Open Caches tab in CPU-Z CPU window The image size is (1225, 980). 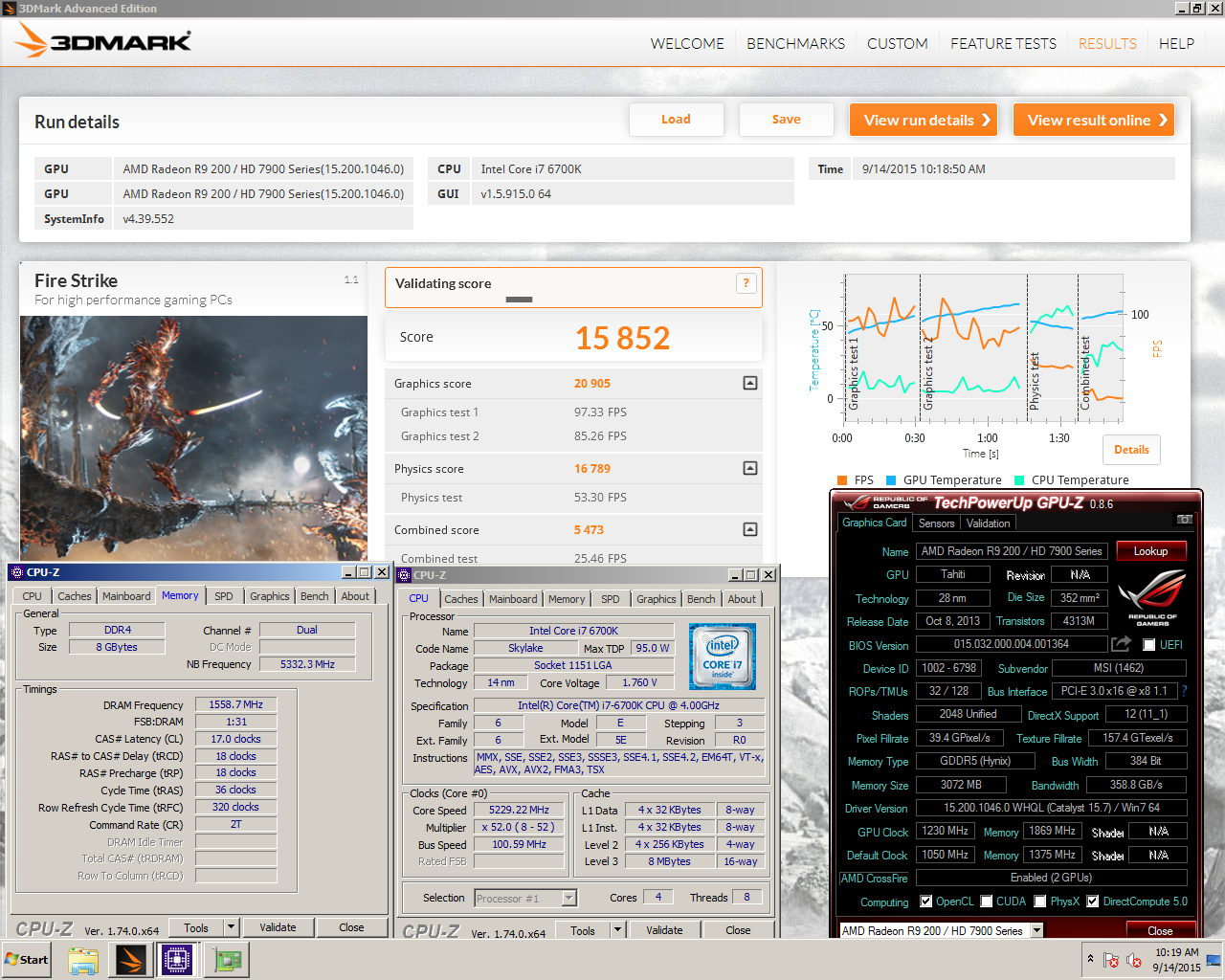click(x=460, y=599)
